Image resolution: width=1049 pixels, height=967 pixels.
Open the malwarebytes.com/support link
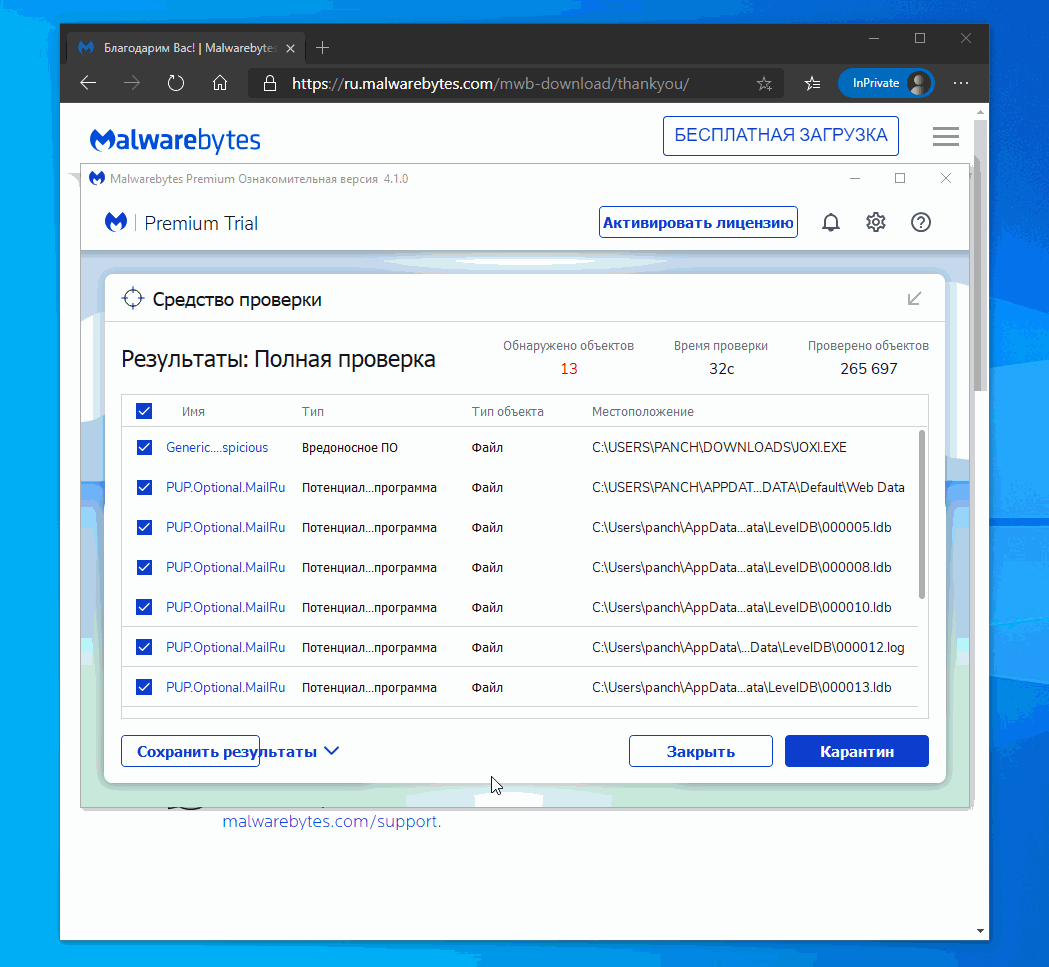(x=330, y=821)
